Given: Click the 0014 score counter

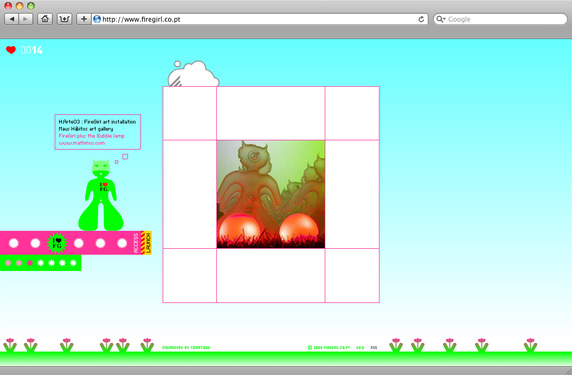Looking at the screenshot, I should tap(31, 50).
